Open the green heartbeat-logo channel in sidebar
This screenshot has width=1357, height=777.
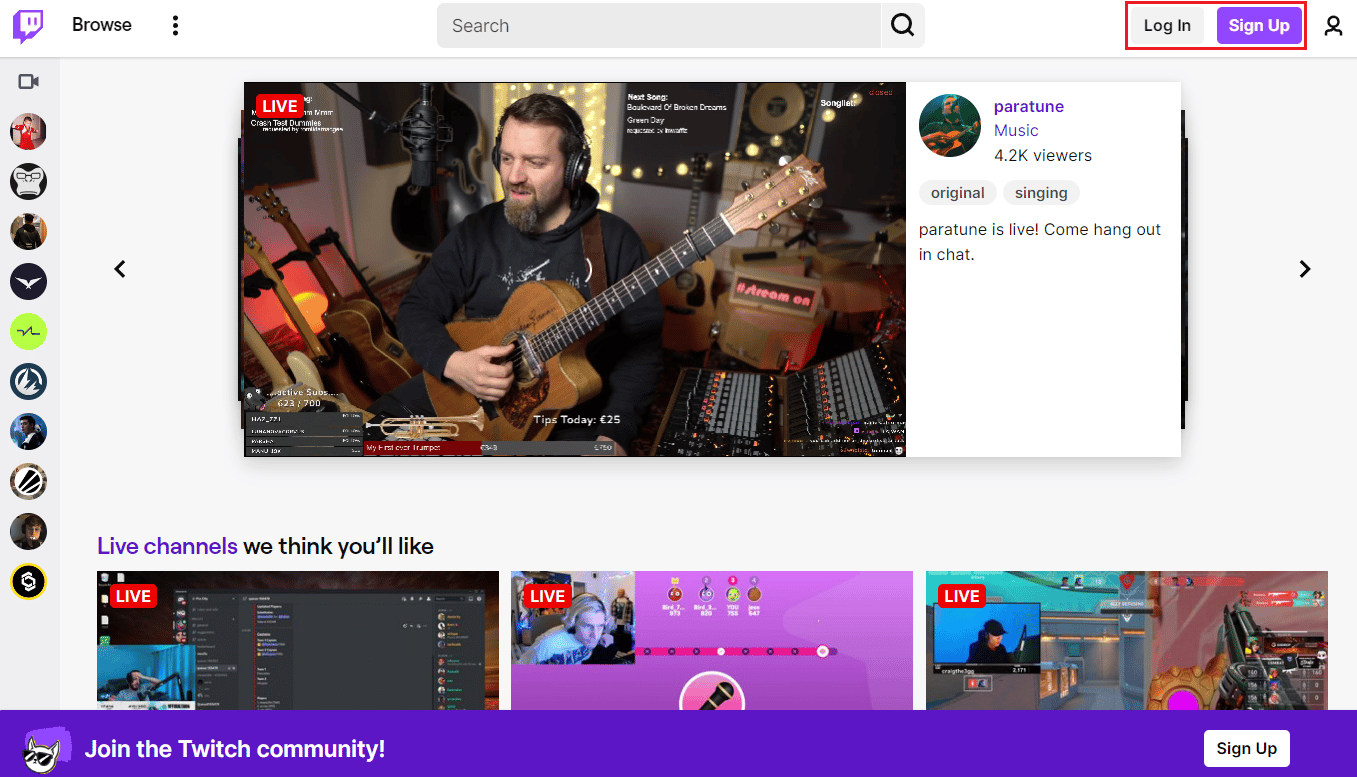tap(28, 331)
